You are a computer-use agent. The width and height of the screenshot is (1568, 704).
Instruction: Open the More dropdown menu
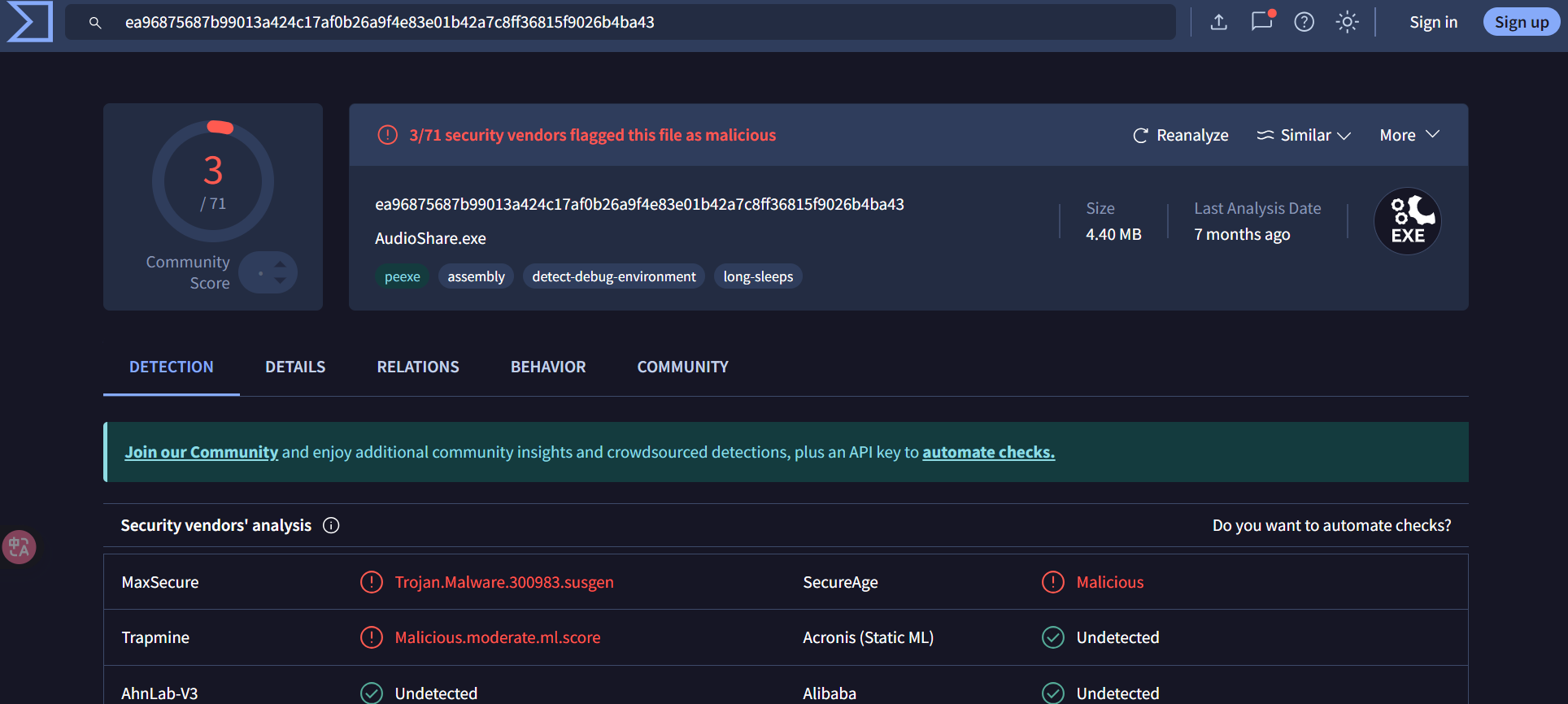point(1409,135)
